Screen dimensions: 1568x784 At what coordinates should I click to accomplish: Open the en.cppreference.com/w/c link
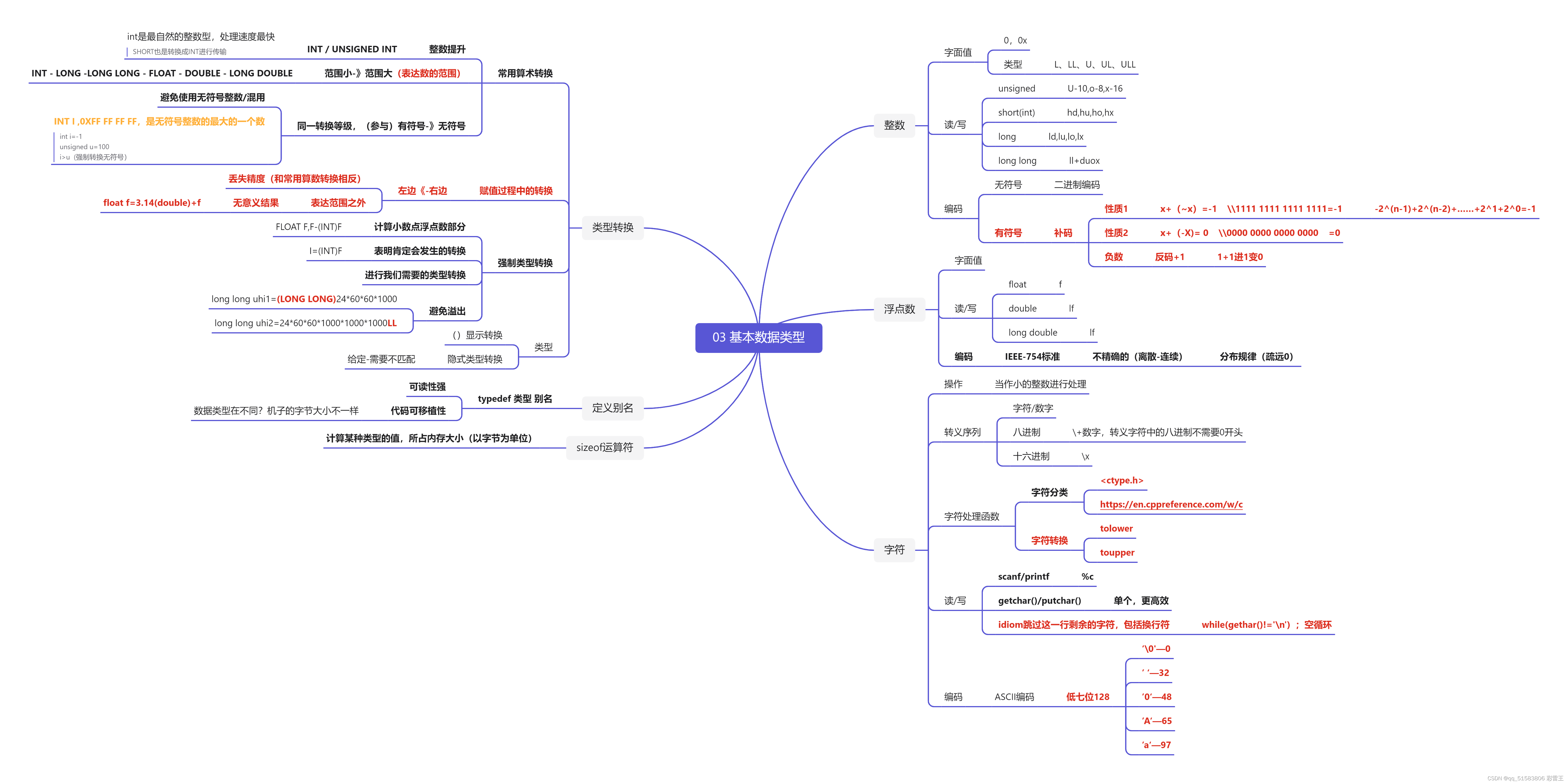[1171, 504]
